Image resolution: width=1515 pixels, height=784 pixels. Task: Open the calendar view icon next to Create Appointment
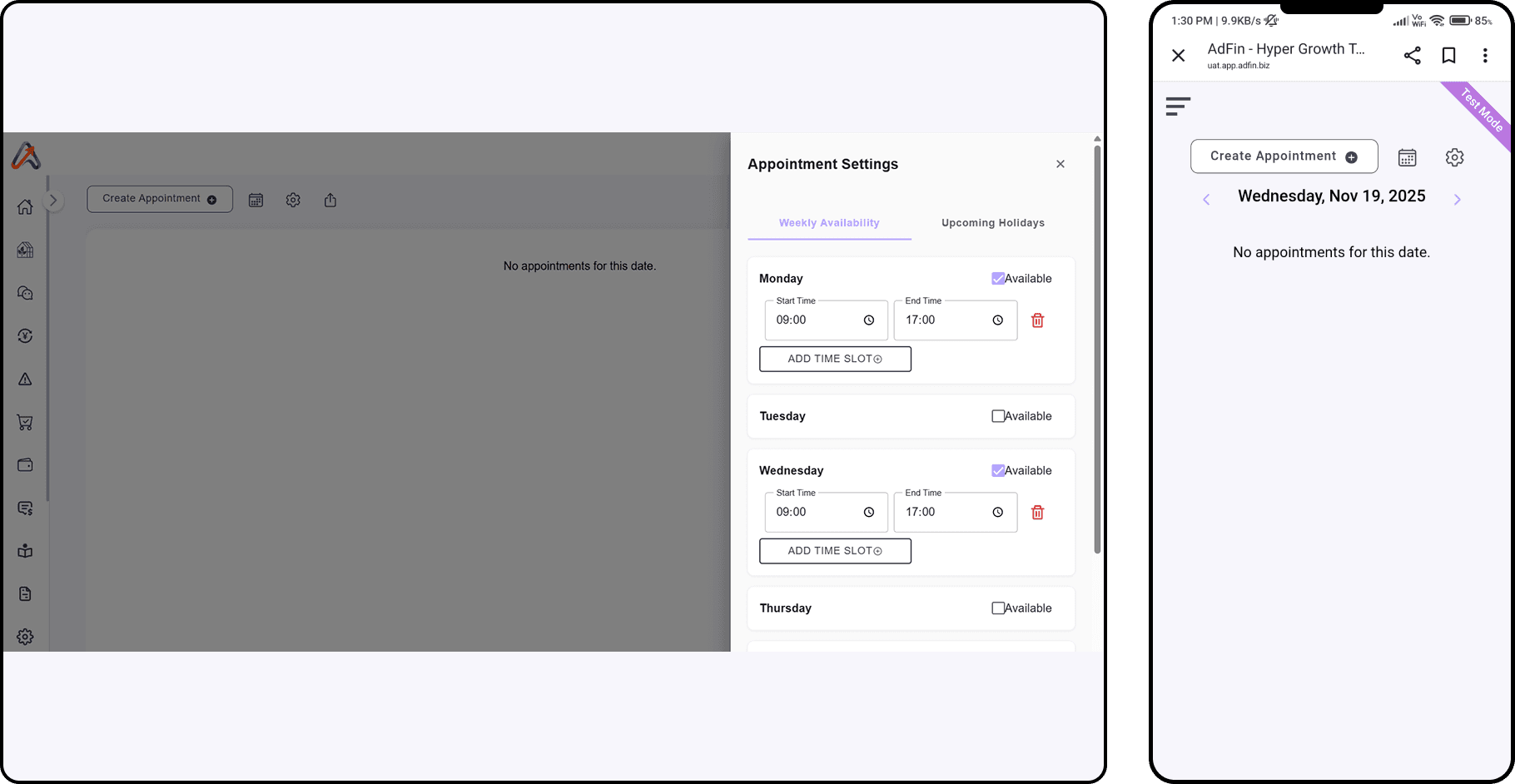(256, 200)
